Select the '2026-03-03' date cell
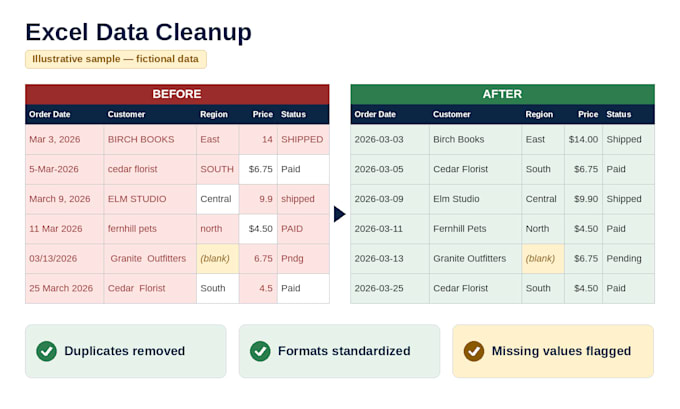The width and height of the screenshot is (680, 409). click(390, 140)
